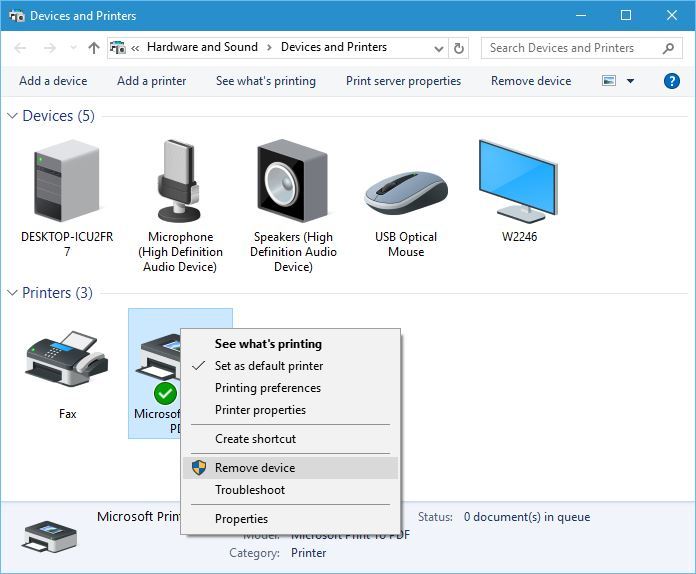Expand the arrow after Hardware and Sound

(x=269, y=48)
